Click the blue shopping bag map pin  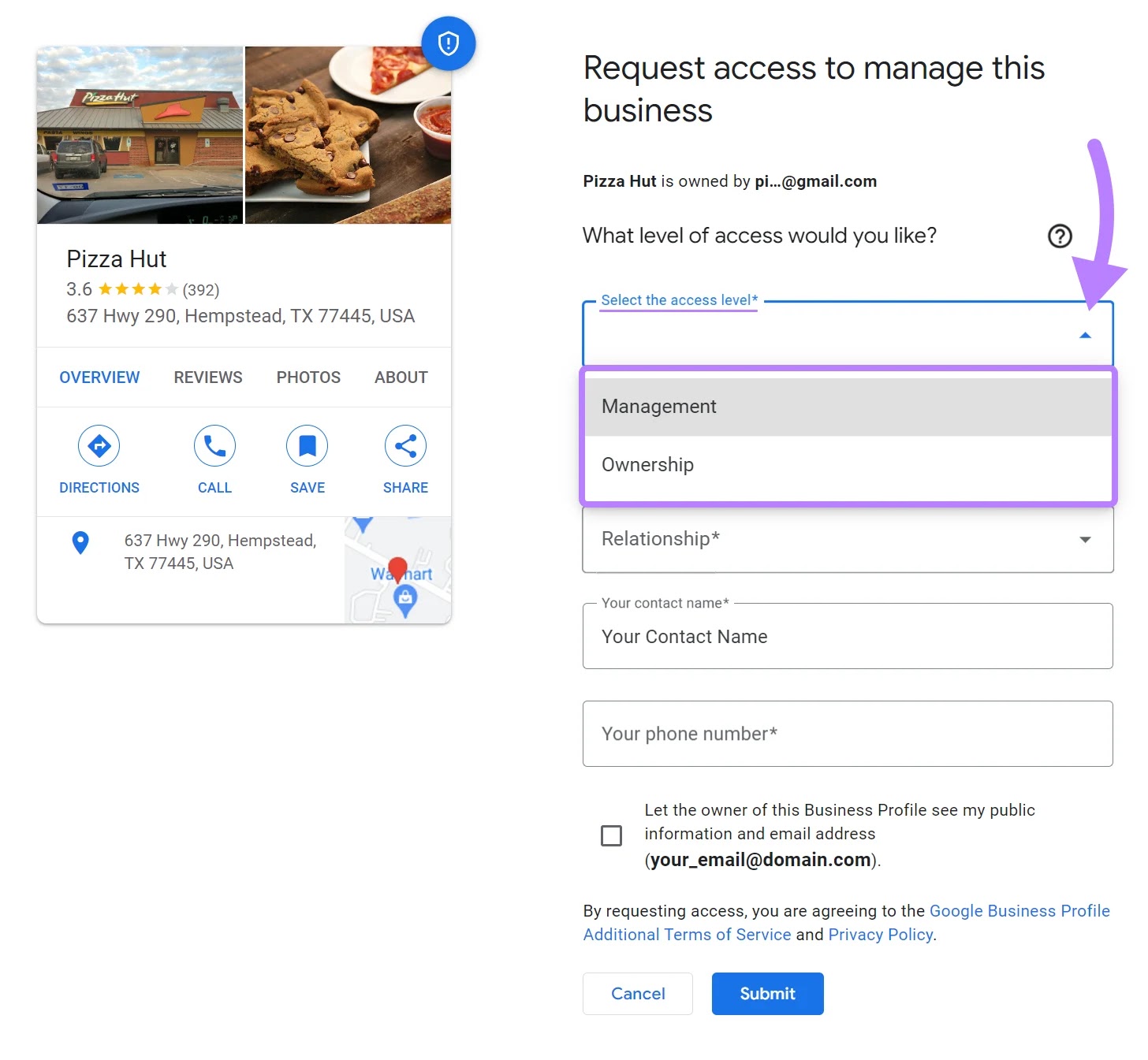(x=405, y=602)
